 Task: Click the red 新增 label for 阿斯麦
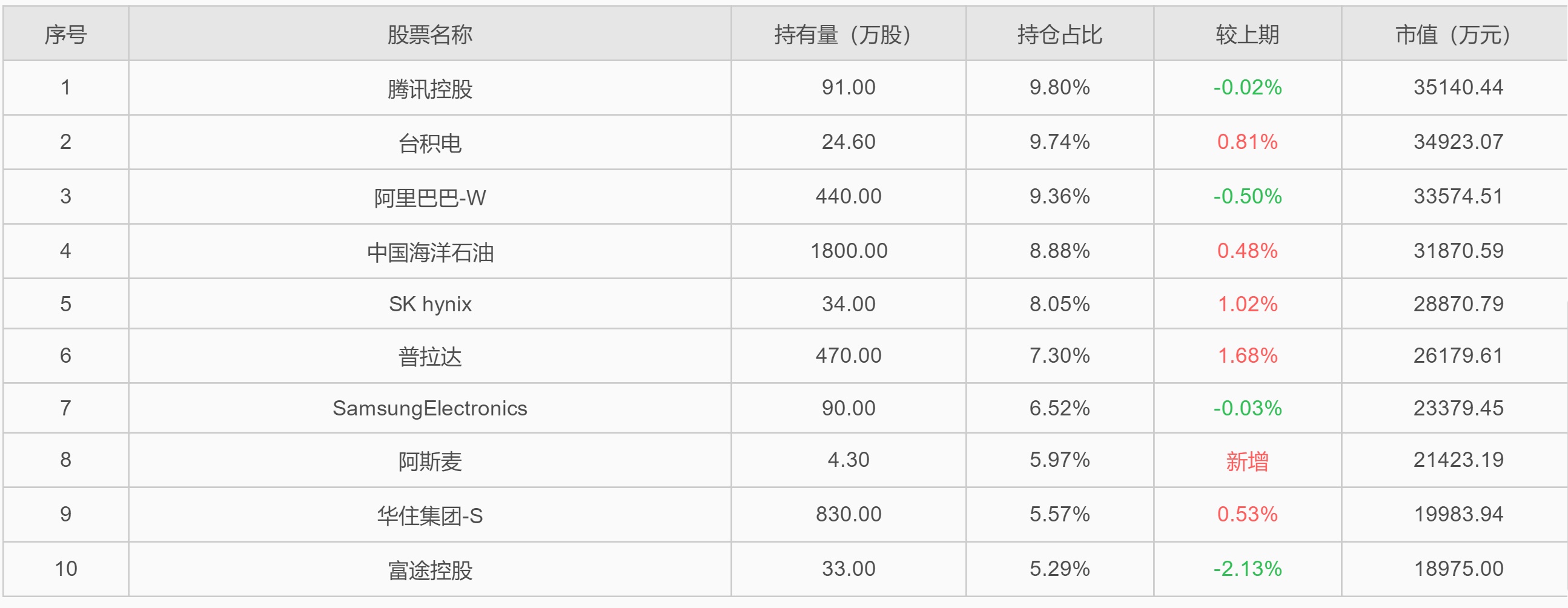point(1247,461)
